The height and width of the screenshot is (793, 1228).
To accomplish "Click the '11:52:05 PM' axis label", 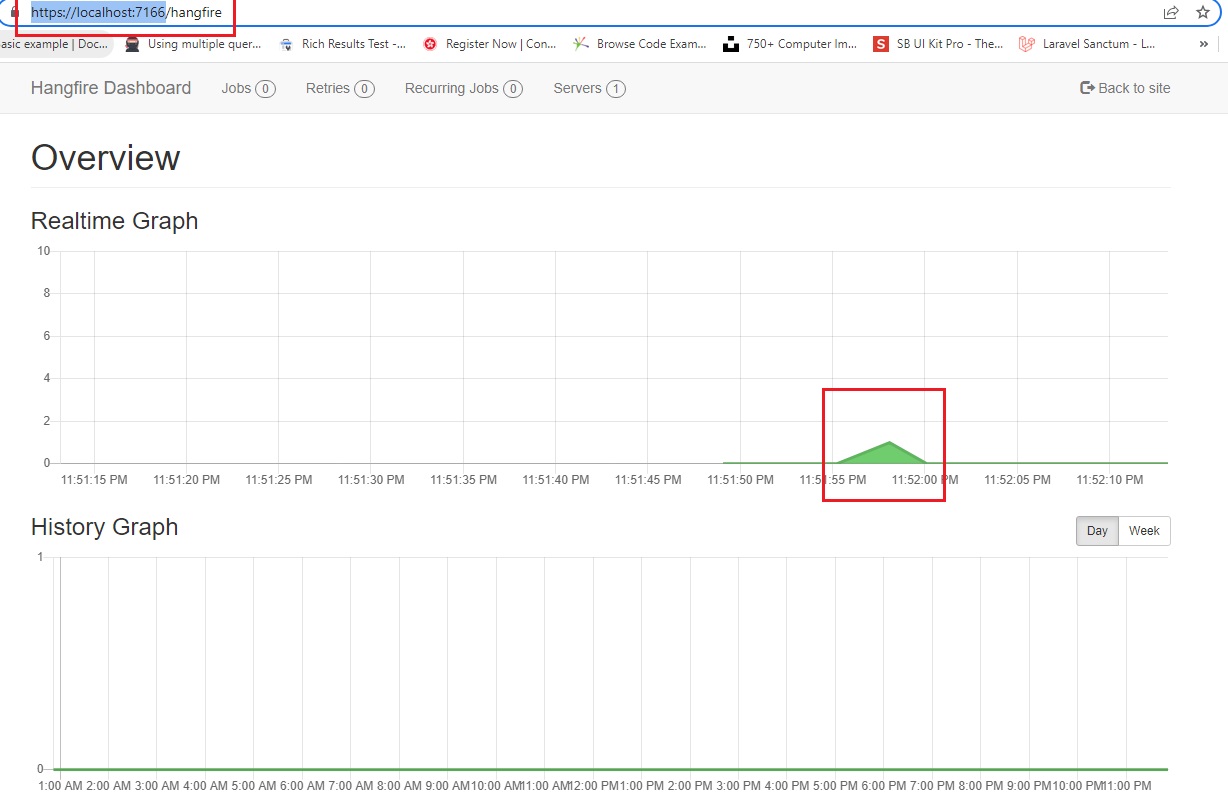I will point(1017,480).
